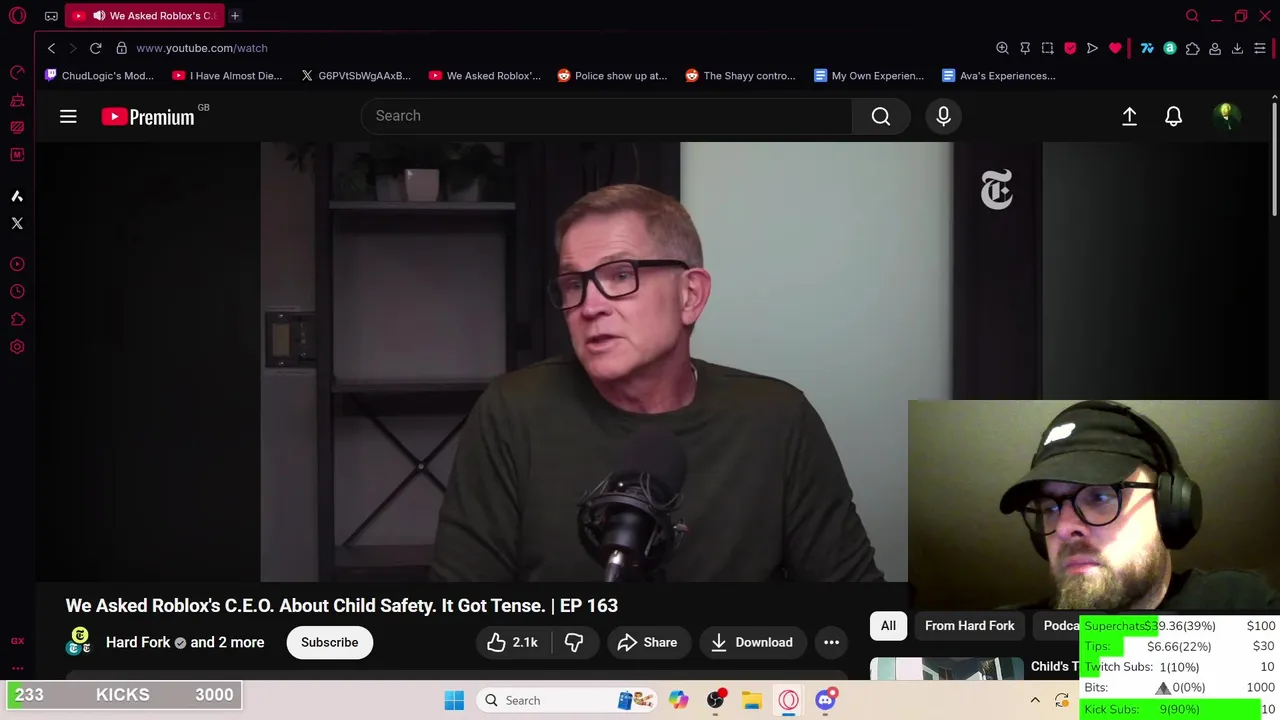Click the red ad-blocker shield icon
The width and height of the screenshot is (1280, 720).
[1070, 48]
